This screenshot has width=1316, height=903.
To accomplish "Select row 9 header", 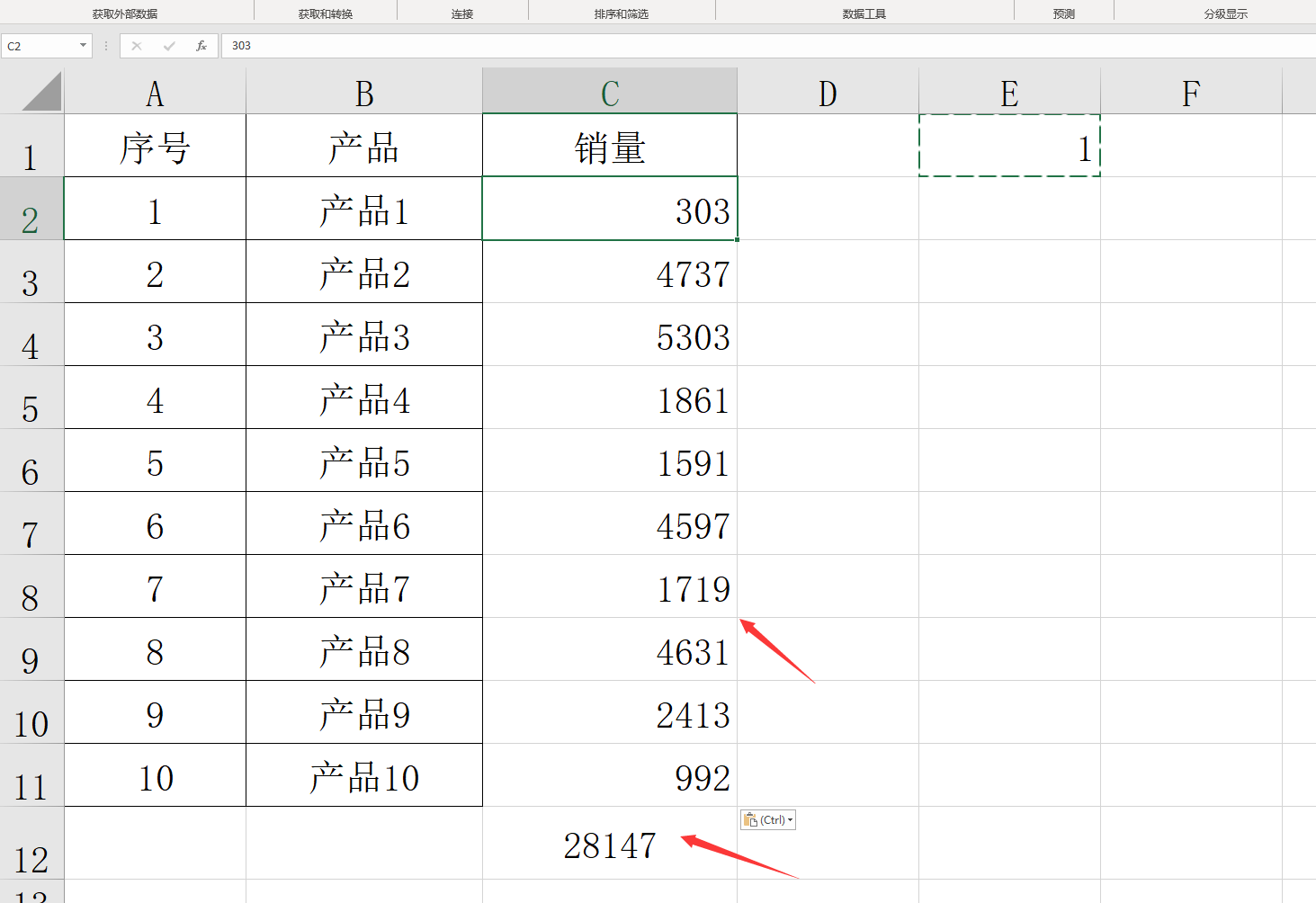I will pos(31,649).
